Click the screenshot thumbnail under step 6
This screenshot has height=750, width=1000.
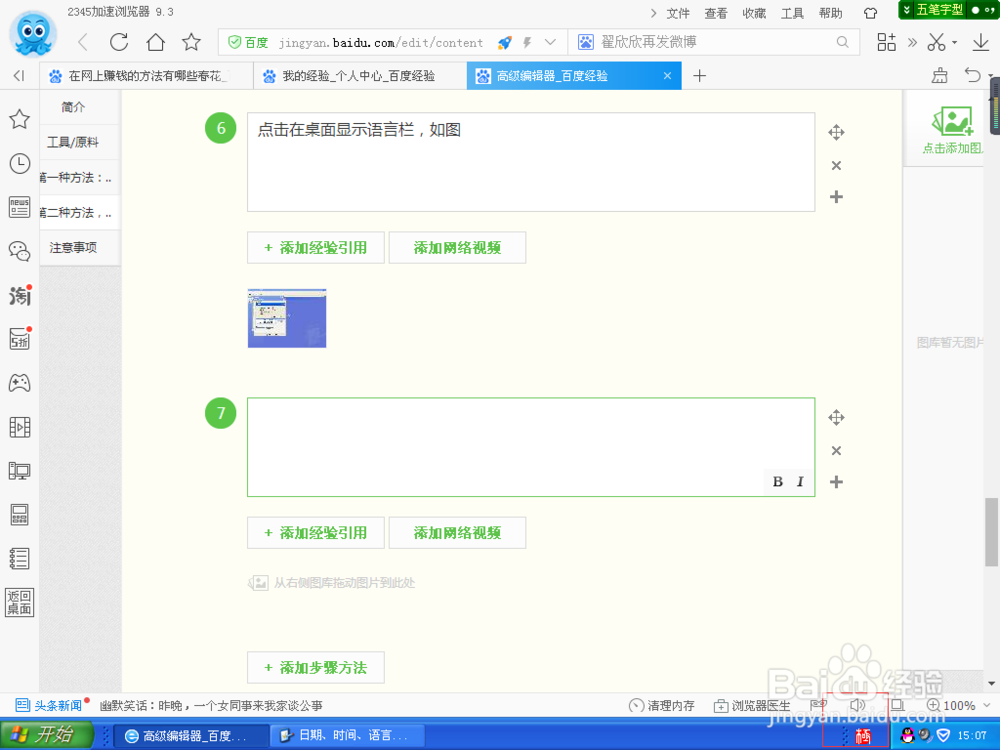click(287, 318)
